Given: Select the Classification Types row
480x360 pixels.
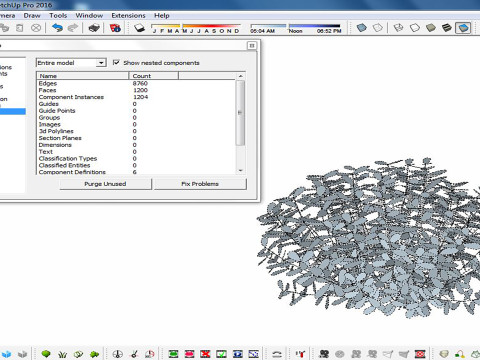Looking at the screenshot, I should tap(136, 158).
